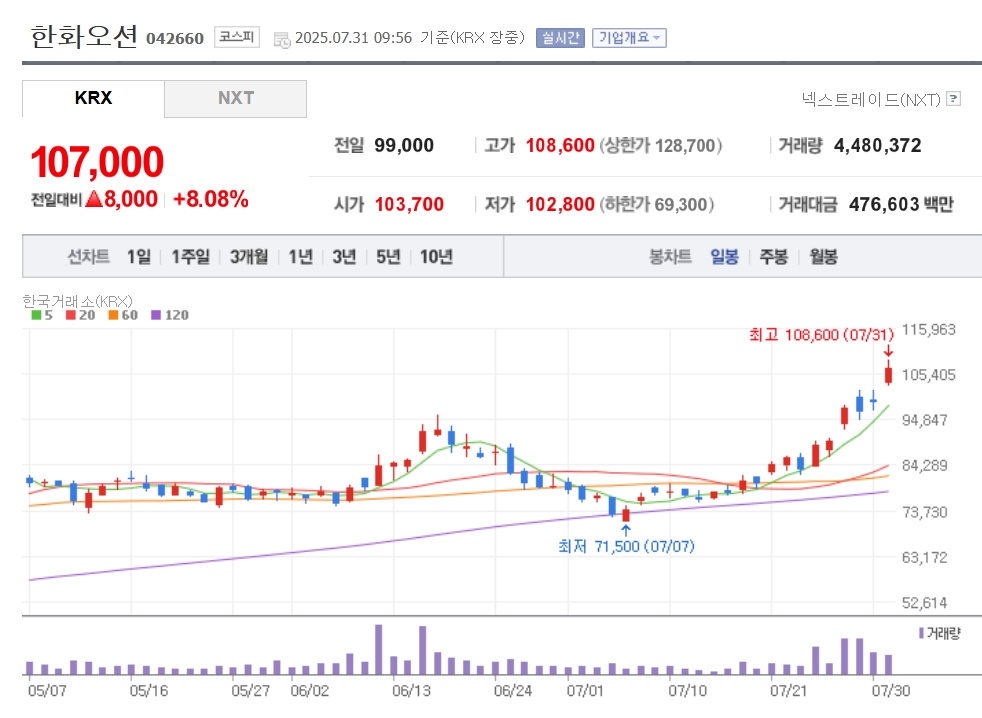Click the 전일 value 99,000

coord(404,145)
